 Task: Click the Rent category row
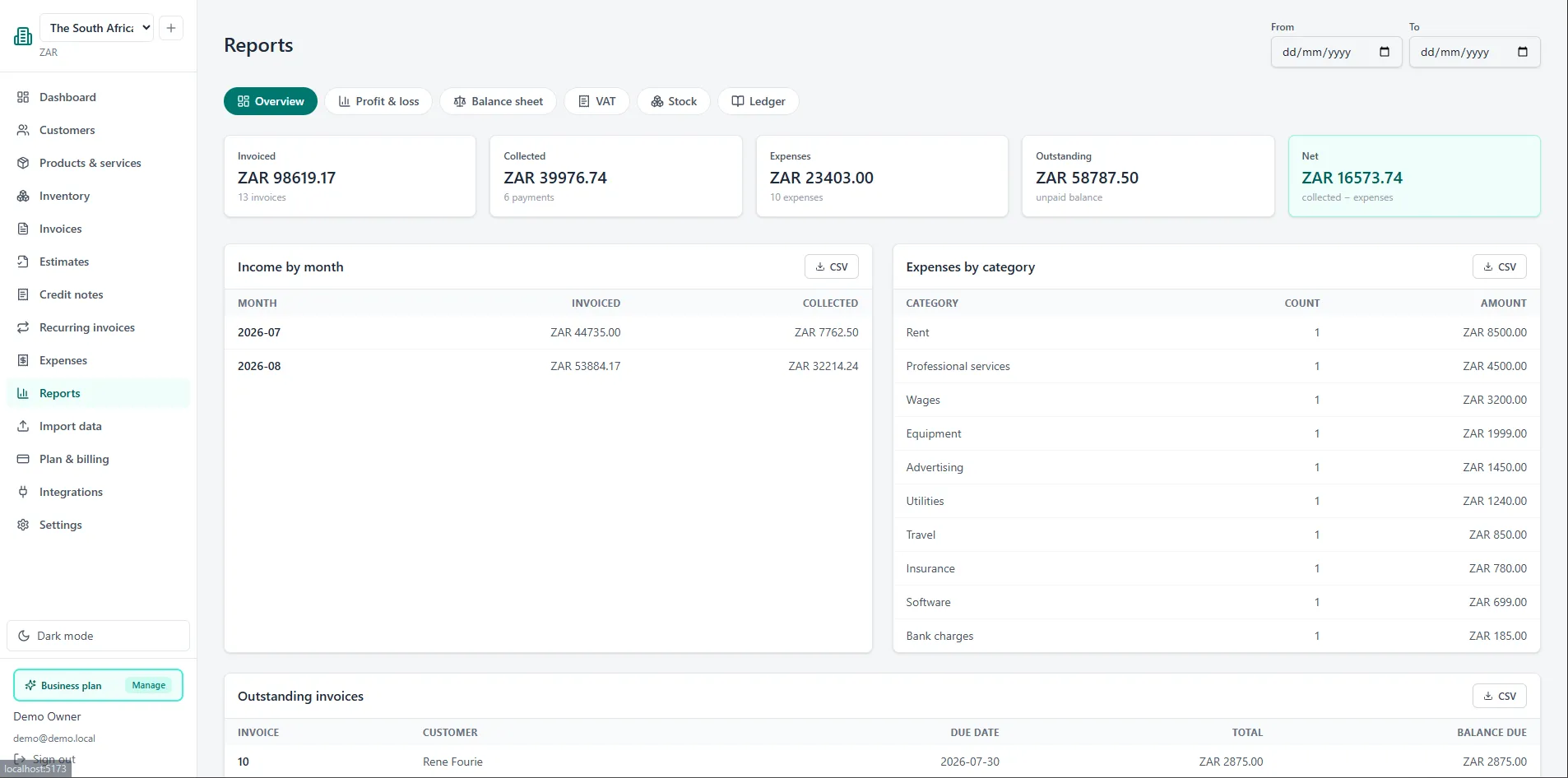click(1216, 332)
